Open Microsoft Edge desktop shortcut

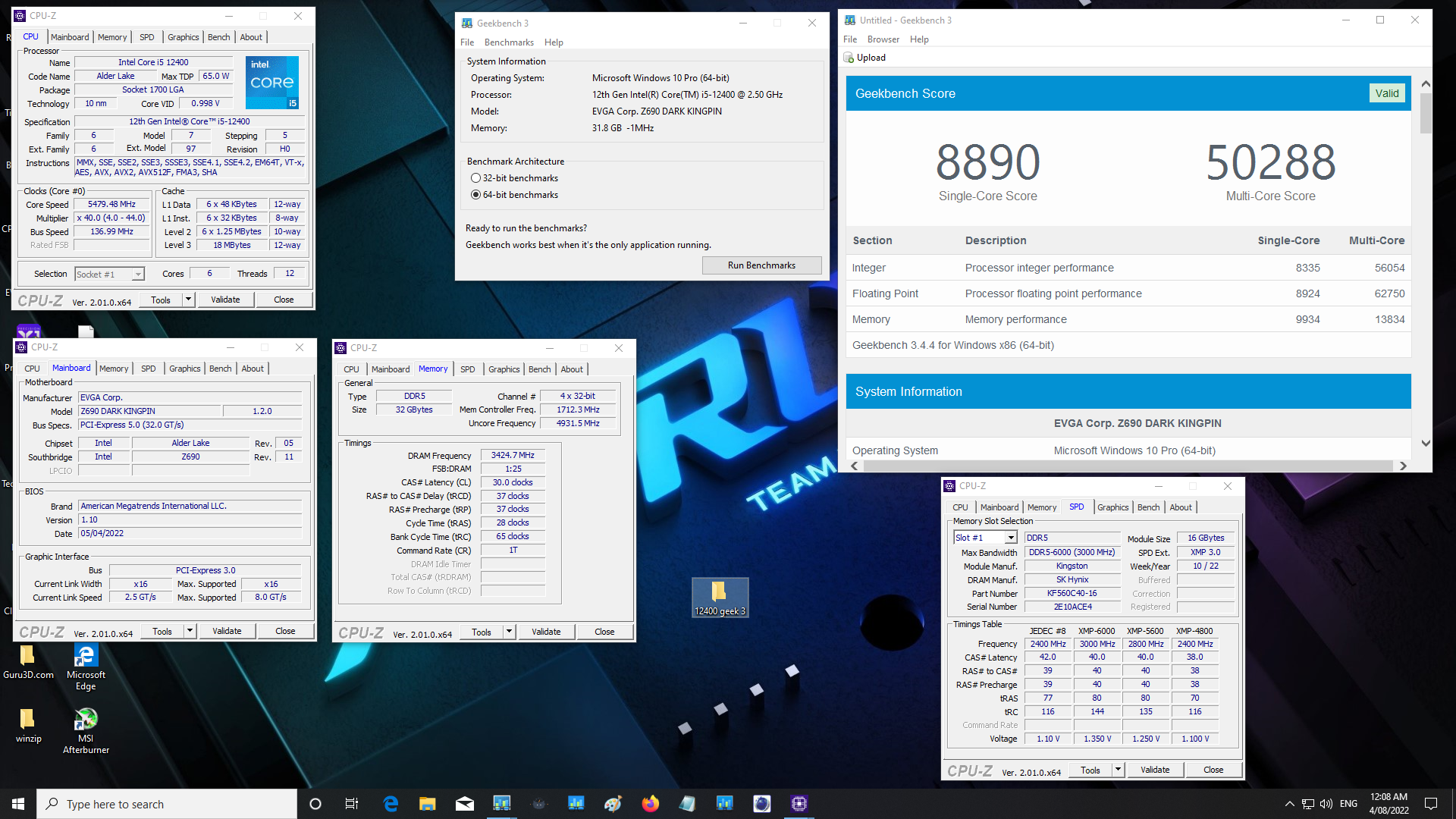tap(86, 667)
